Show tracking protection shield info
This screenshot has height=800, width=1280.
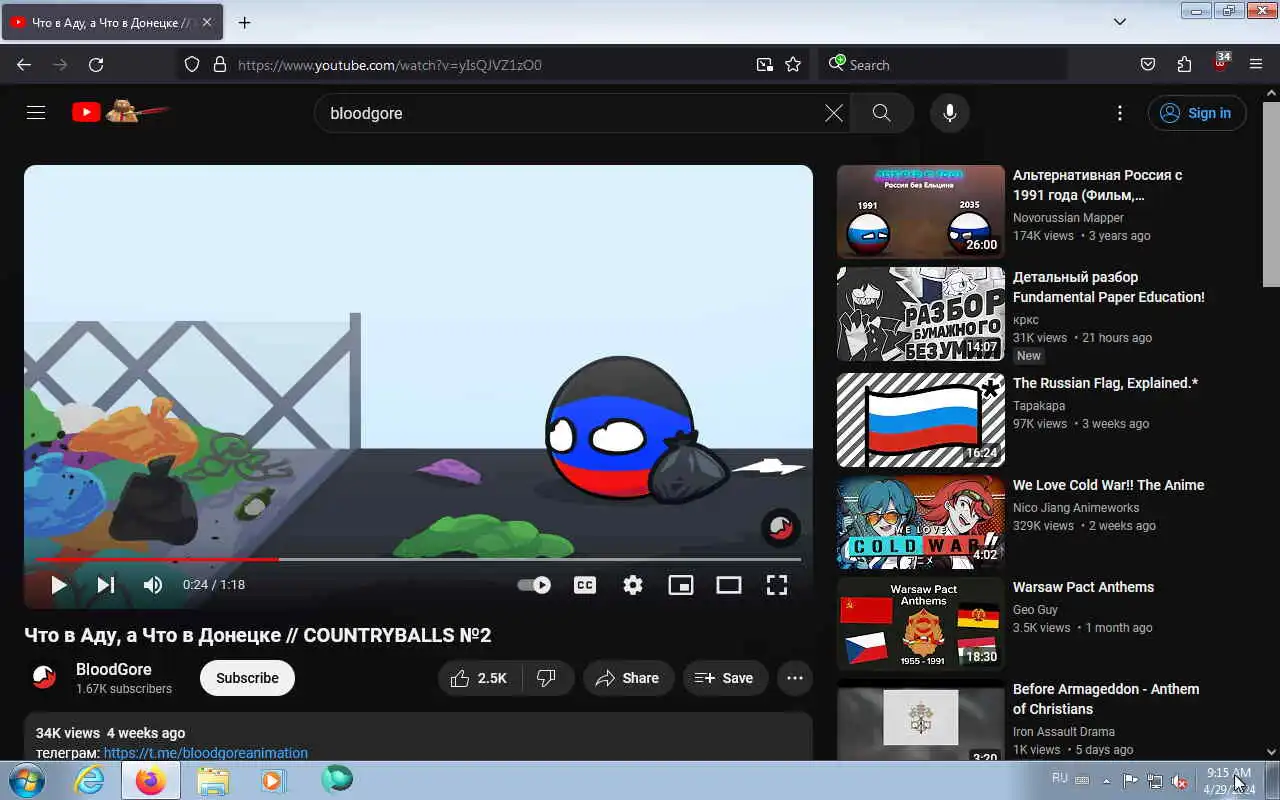[x=192, y=65]
